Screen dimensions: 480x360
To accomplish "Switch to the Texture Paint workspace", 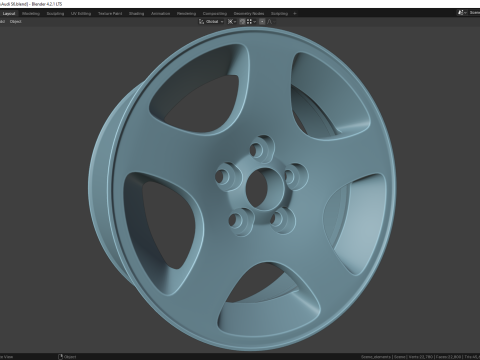I will click(110, 14).
